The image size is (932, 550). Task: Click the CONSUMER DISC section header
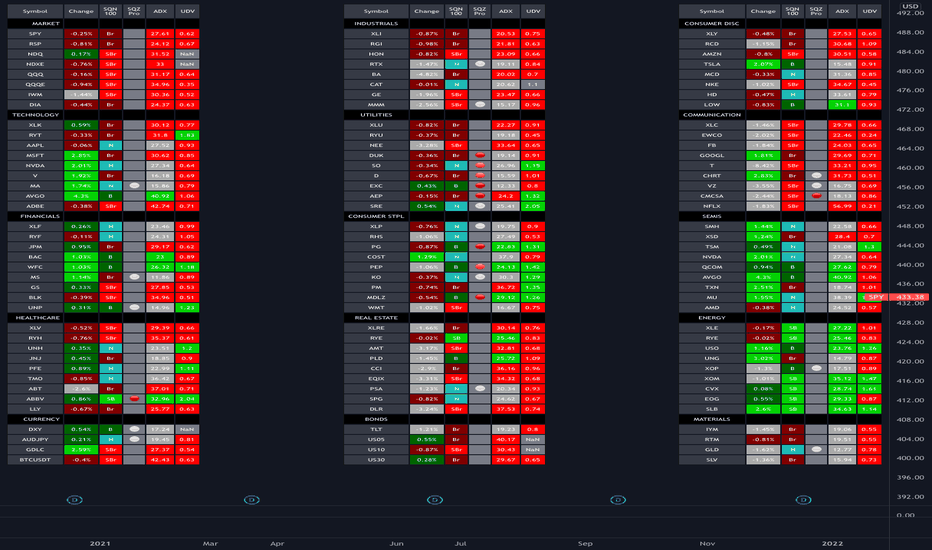(x=711, y=23)
